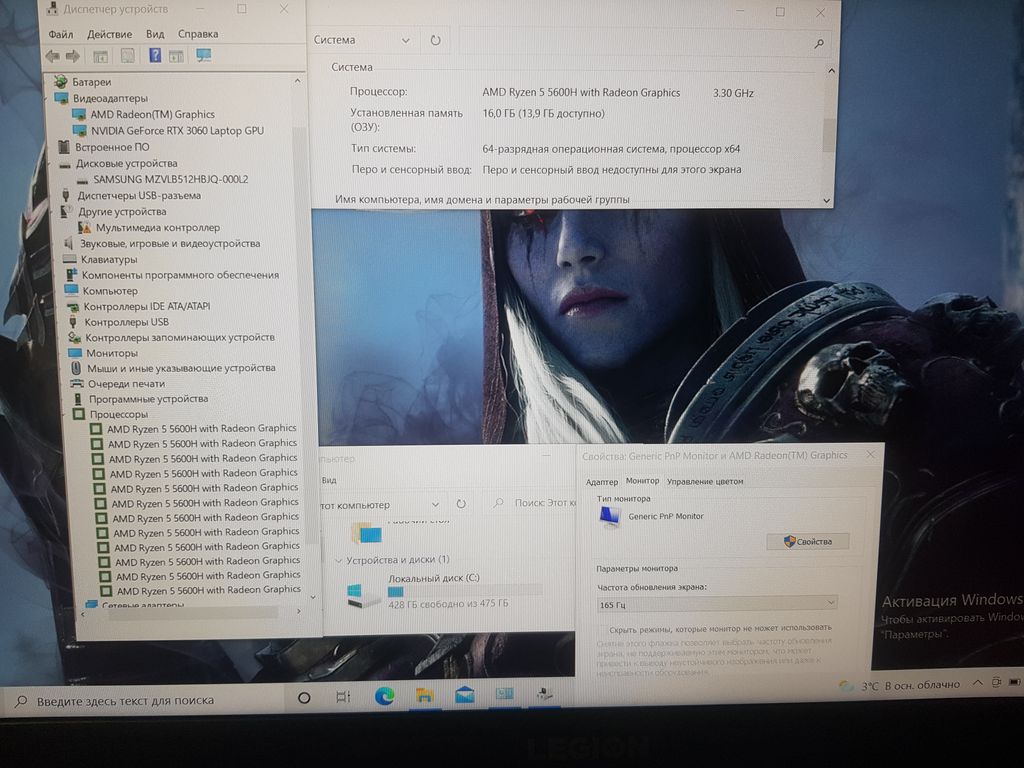Image resolution: width=1024 pixels, height=768 pixels.
Task: Select the first AMD Ryzen 5 5600H processor entry
Action: point(202,429)
